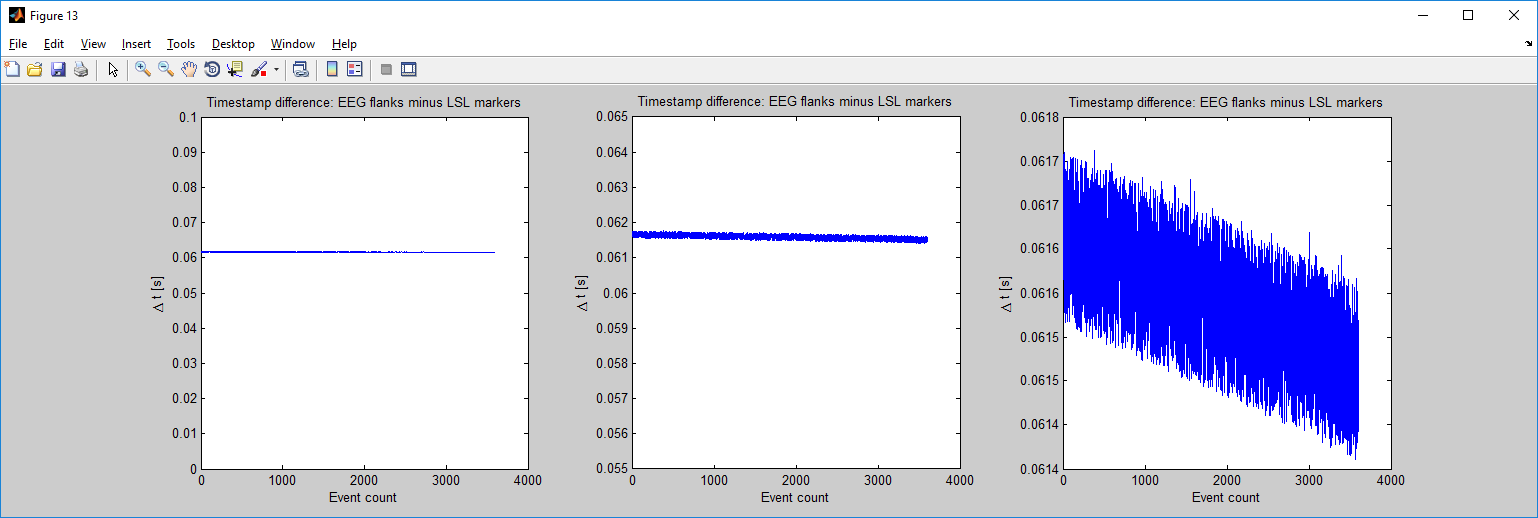The height and width of the screenshot is (518, 1538).
Task: Toggle the Edit Plot arrow tool
Action: point(113,69)
